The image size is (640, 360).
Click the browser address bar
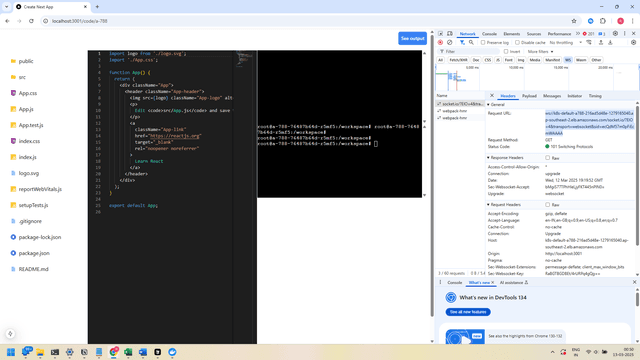tap(306, 21)
